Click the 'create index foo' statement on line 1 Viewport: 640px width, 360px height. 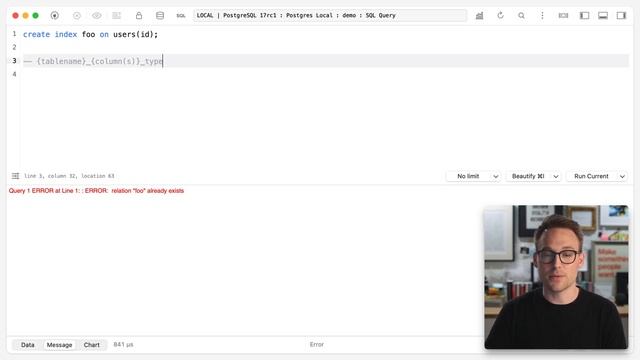tap(90, 34)
